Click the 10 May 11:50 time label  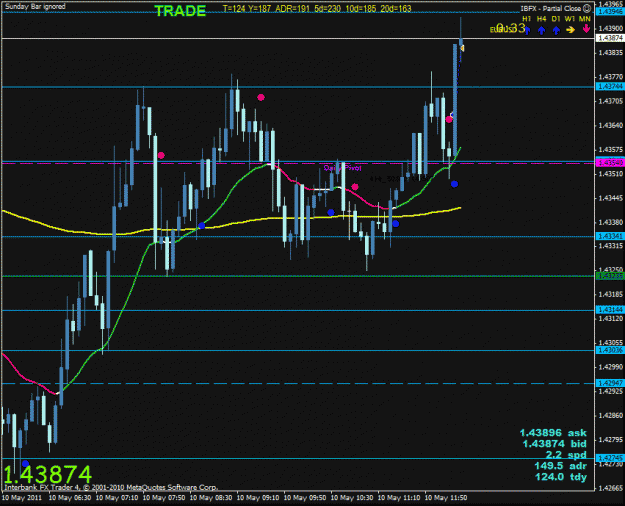tap(446, 498)
